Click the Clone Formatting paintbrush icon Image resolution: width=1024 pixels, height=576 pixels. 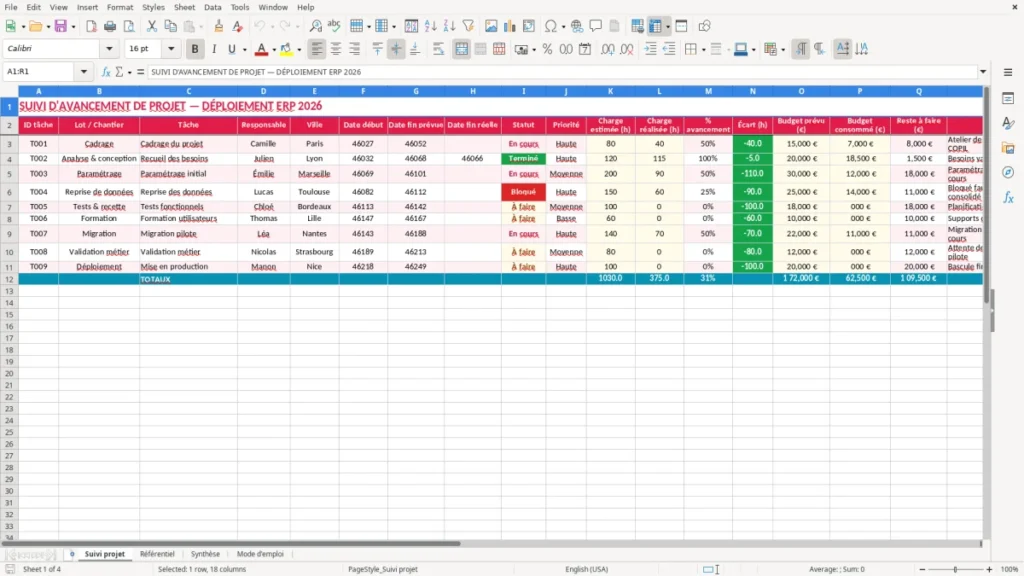pos(219,26)
